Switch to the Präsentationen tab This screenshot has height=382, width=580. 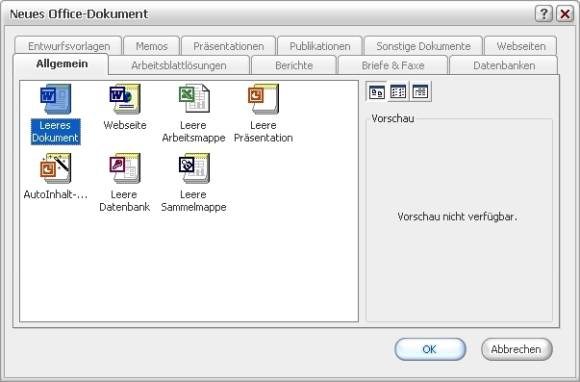coord(229,46)
